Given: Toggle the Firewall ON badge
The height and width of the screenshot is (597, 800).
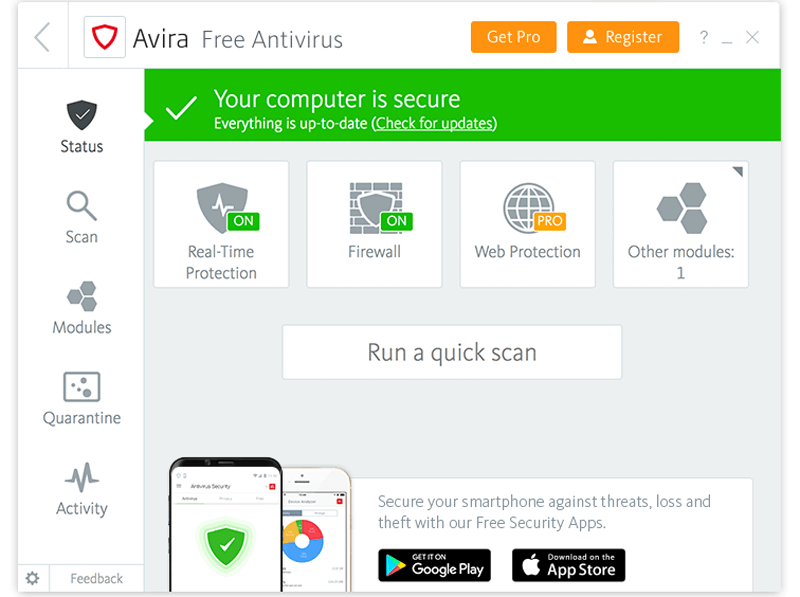Looking at the screenshot, I should [x=396, y=221].
